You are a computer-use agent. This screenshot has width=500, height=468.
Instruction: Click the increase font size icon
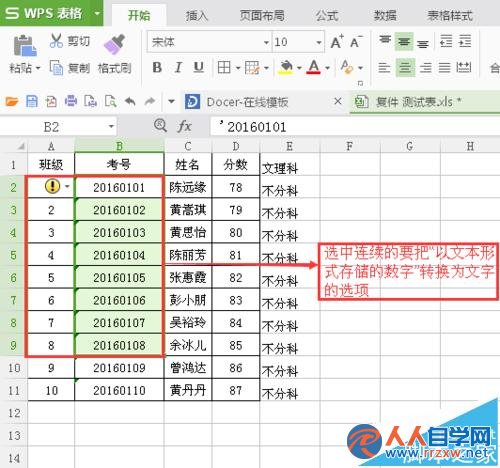click(x=337, y=42)
